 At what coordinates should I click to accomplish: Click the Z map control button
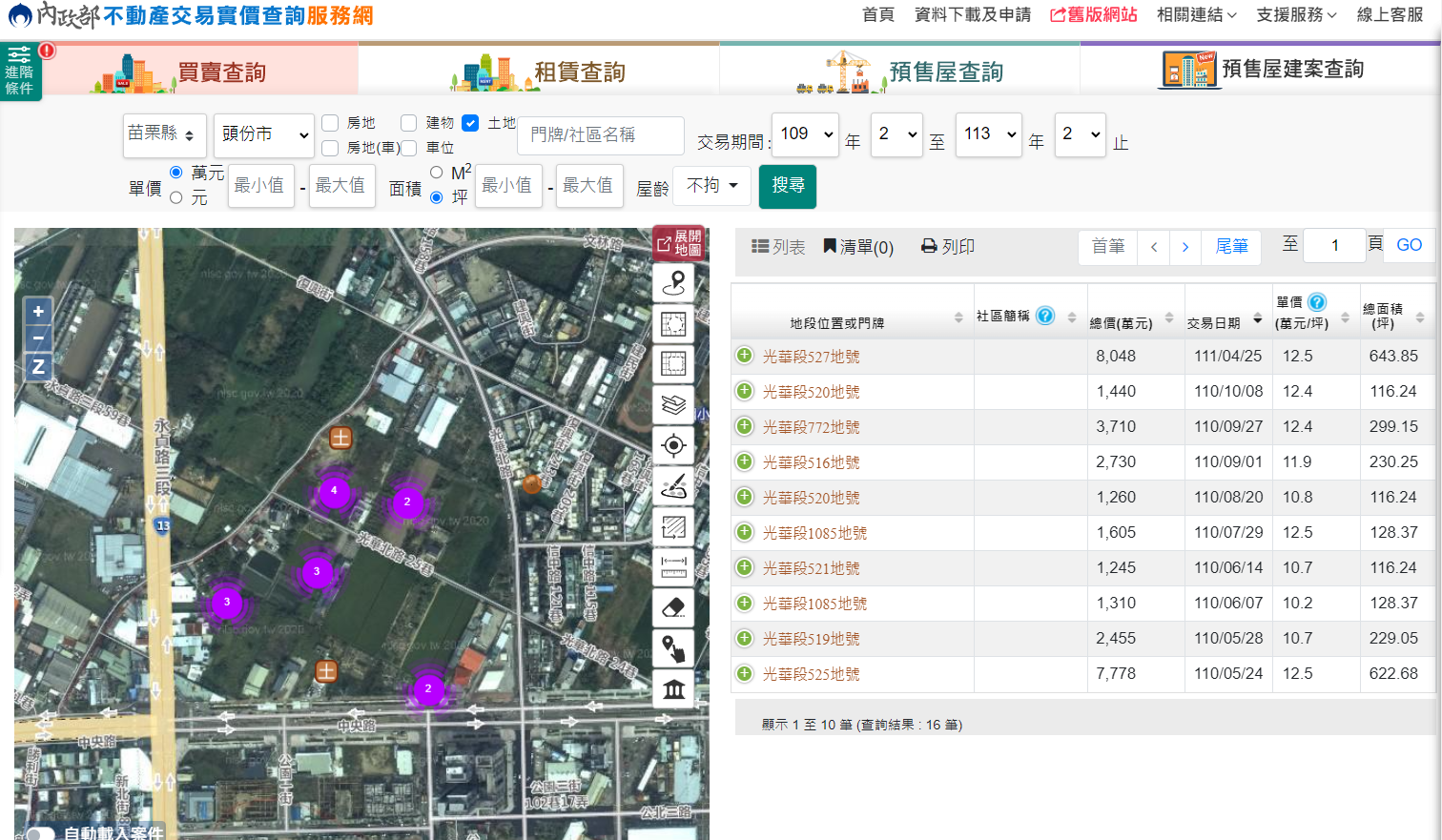tap(38, 366)
